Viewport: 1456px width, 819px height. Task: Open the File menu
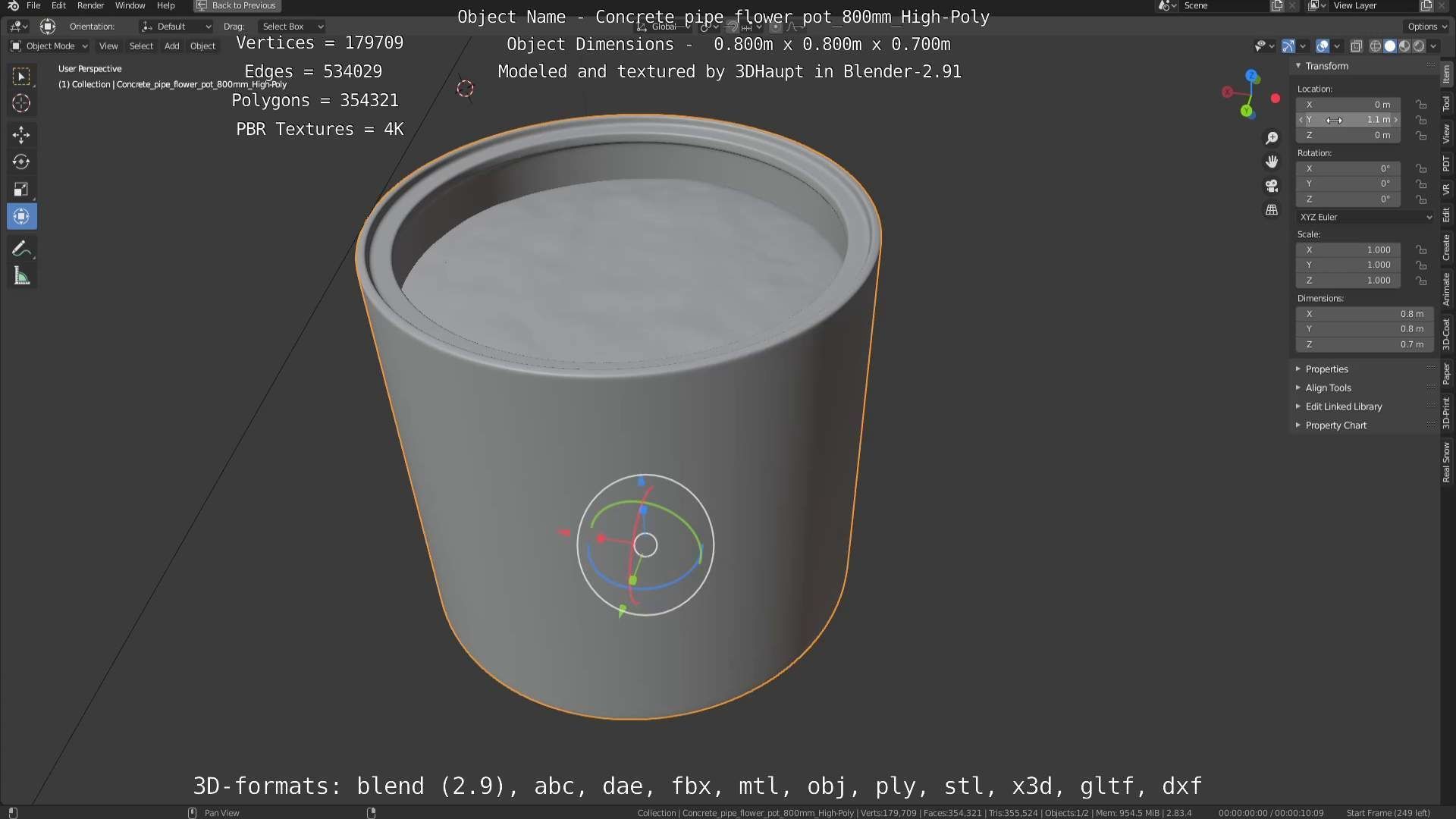pyautogui.click(x=33, y=5)
